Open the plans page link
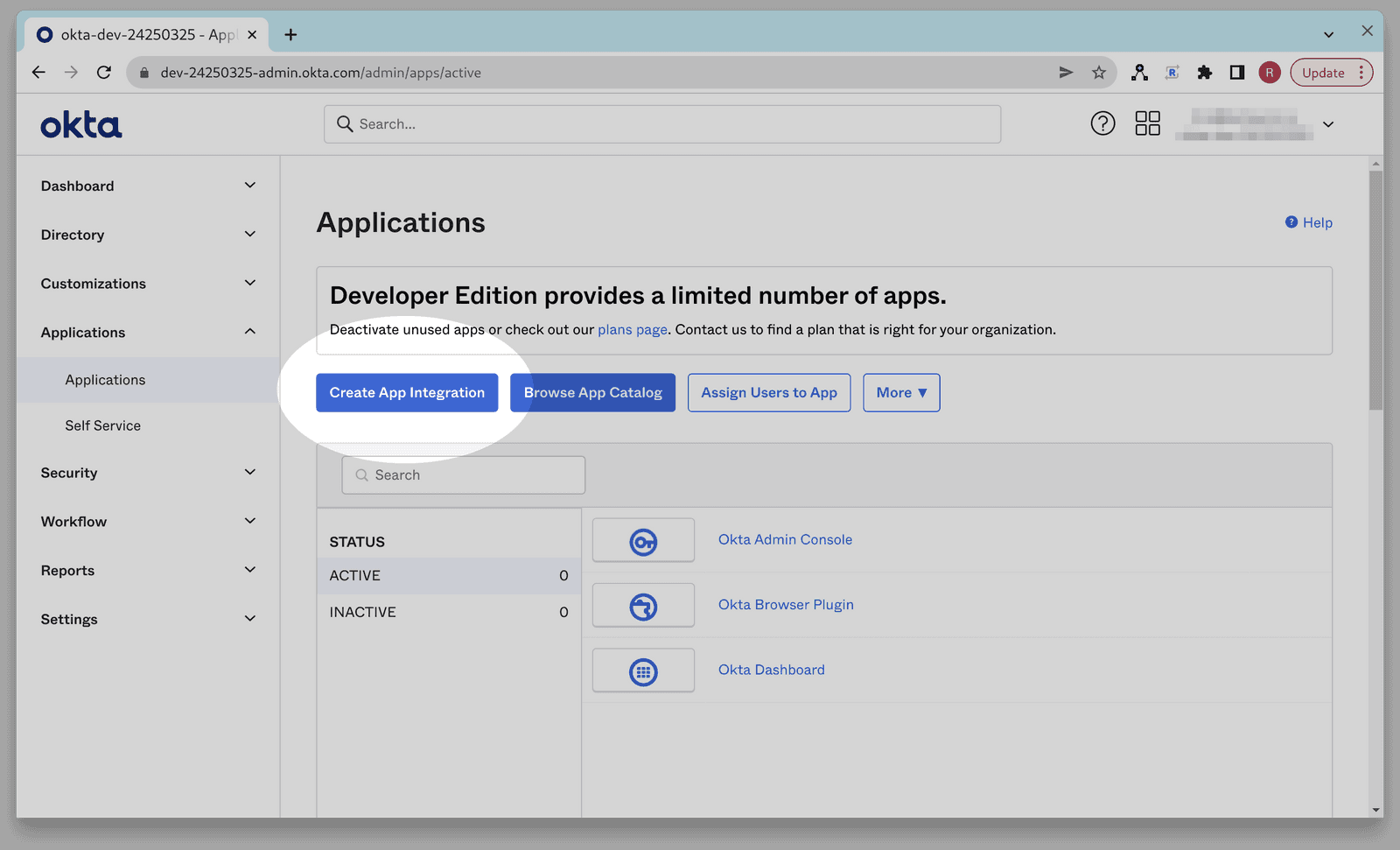 (633, 330)
